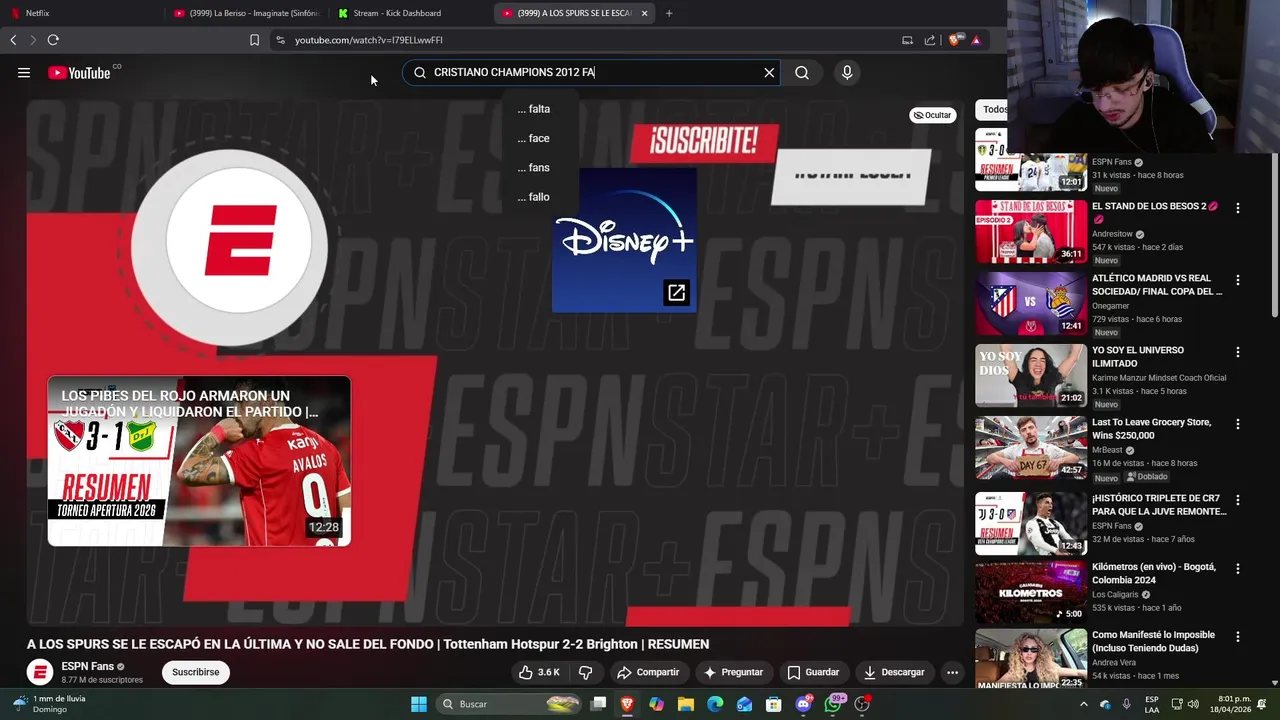The width and height of the screenshot is (1280, 720).
Task: Open the ESPN Fans channel avatar
Action: pyautogui.click(x=40, y=672)
